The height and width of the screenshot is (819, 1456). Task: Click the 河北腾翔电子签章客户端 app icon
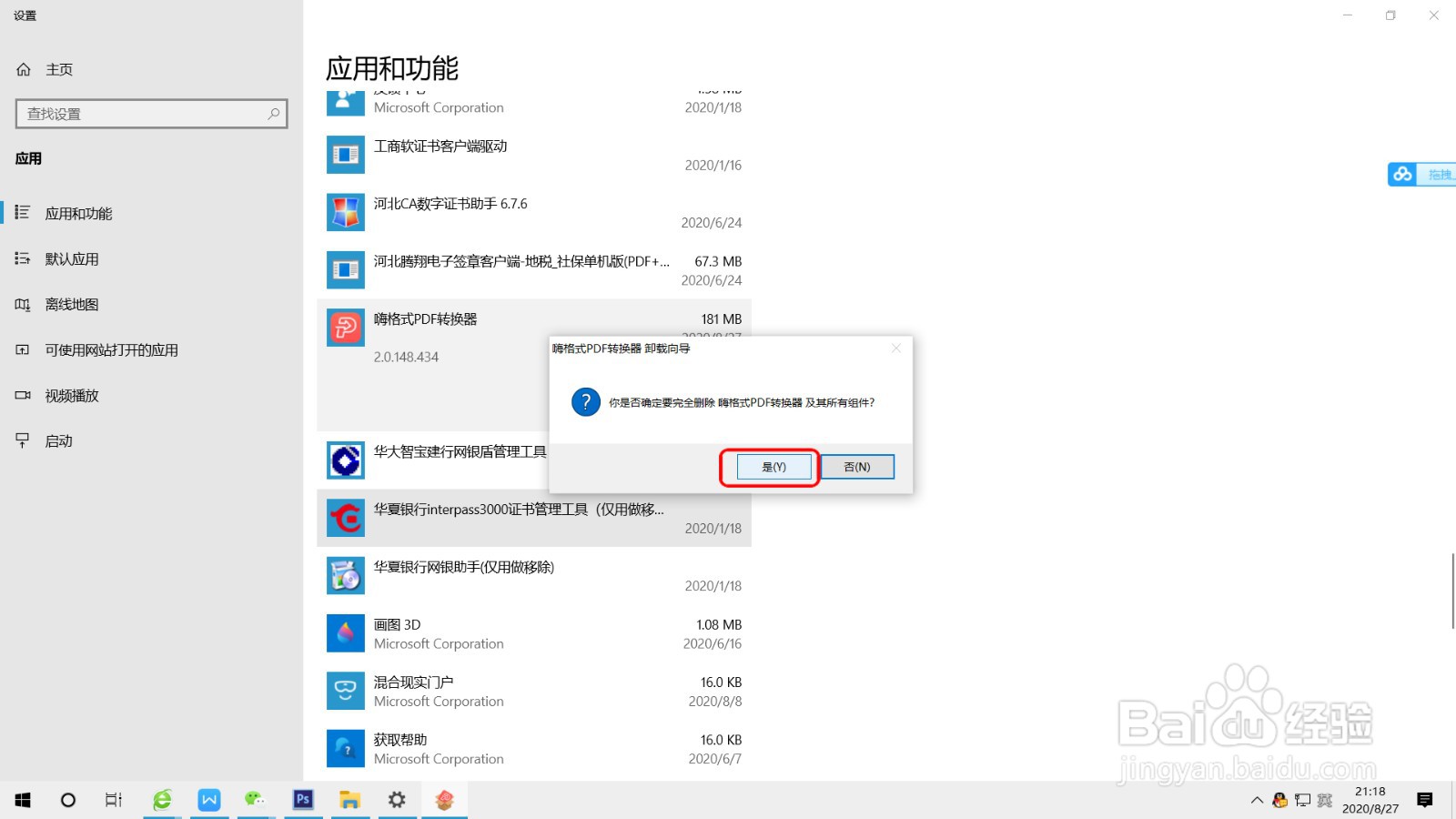346,270
